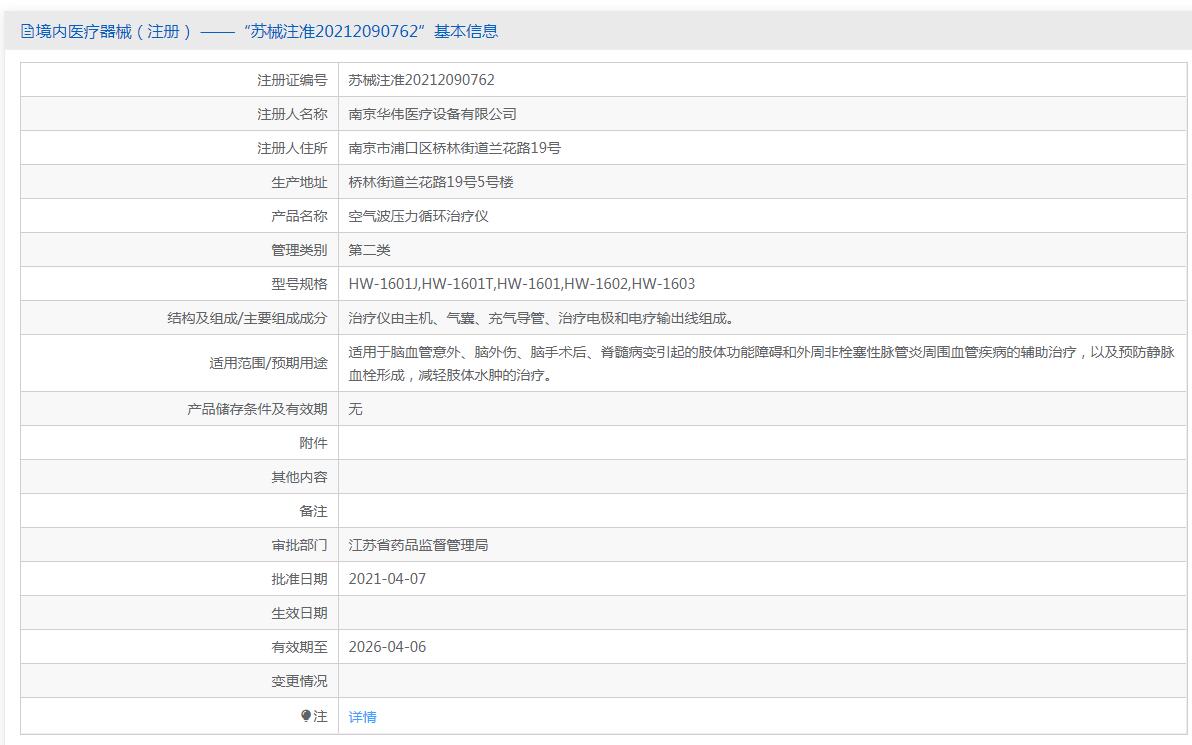Screen dimensions: 1192x745
Task: Click the 注册证编号 label
Action: tap(292, 80)
